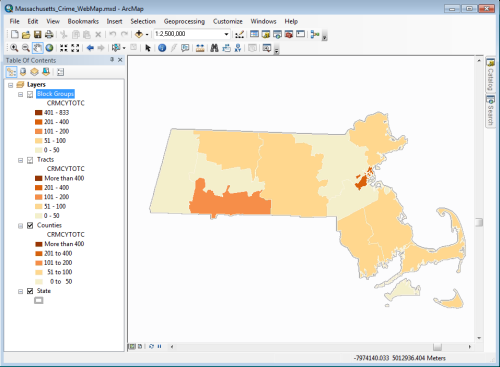Switch to Layout View at map bottom
This screenshot has height=367, width=500.
(x=140, y=346)
